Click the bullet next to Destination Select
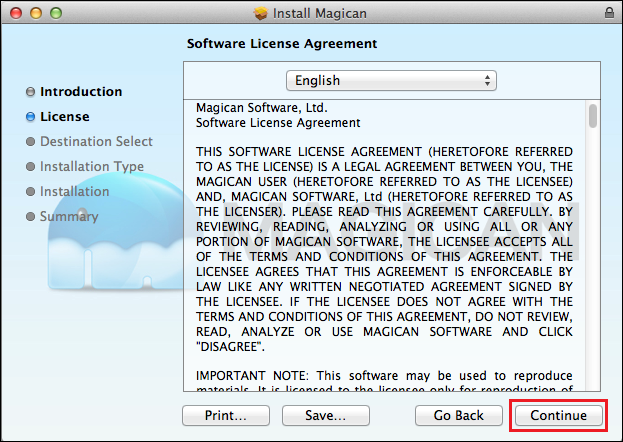Screen dimensions: 623x442 click(x=31, y=142)
